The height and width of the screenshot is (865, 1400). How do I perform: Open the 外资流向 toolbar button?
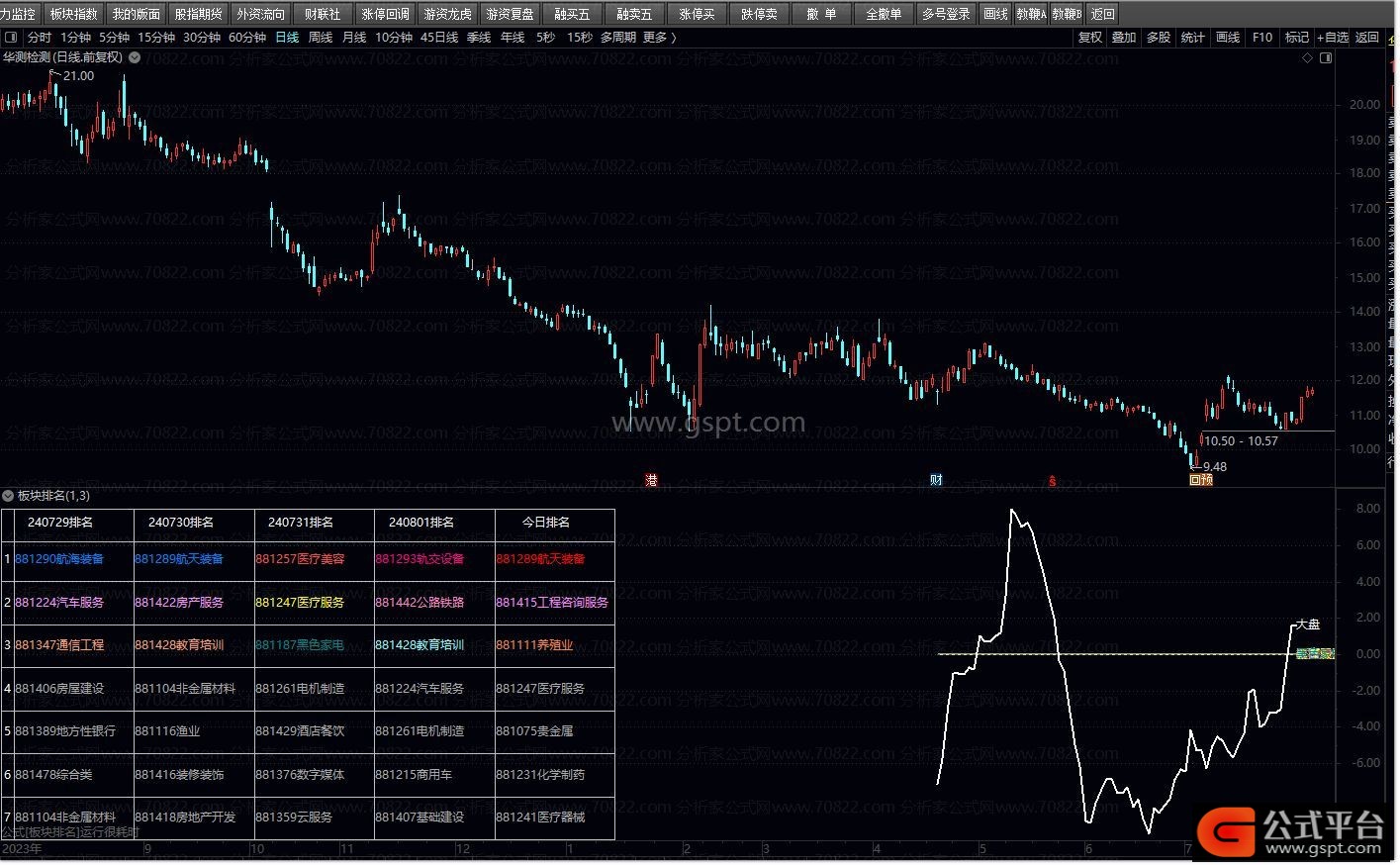click(x=261, y=14)
